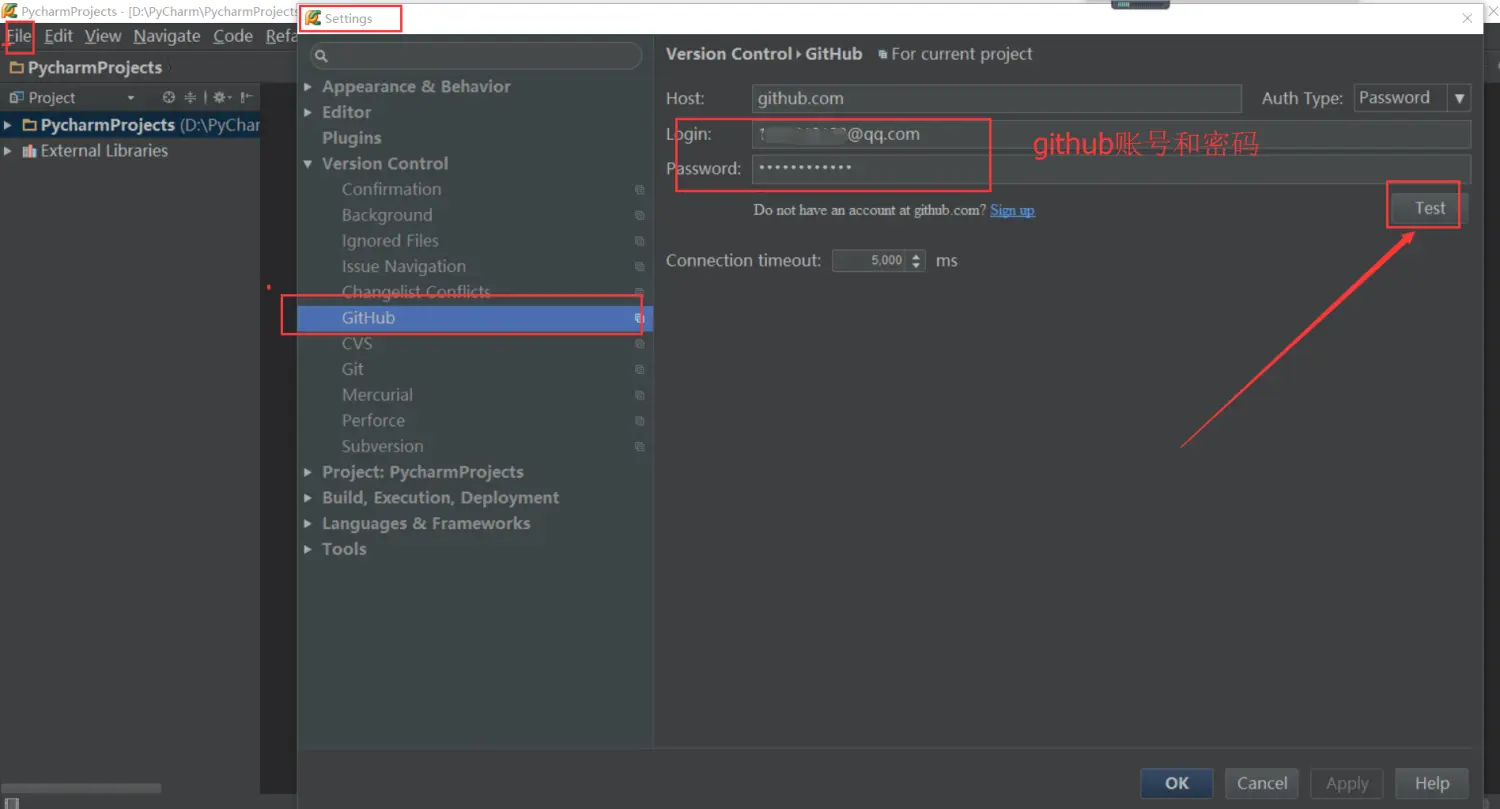
Task: Click the Scroll from Source crosshair icon
Action: tap(169, 97)
